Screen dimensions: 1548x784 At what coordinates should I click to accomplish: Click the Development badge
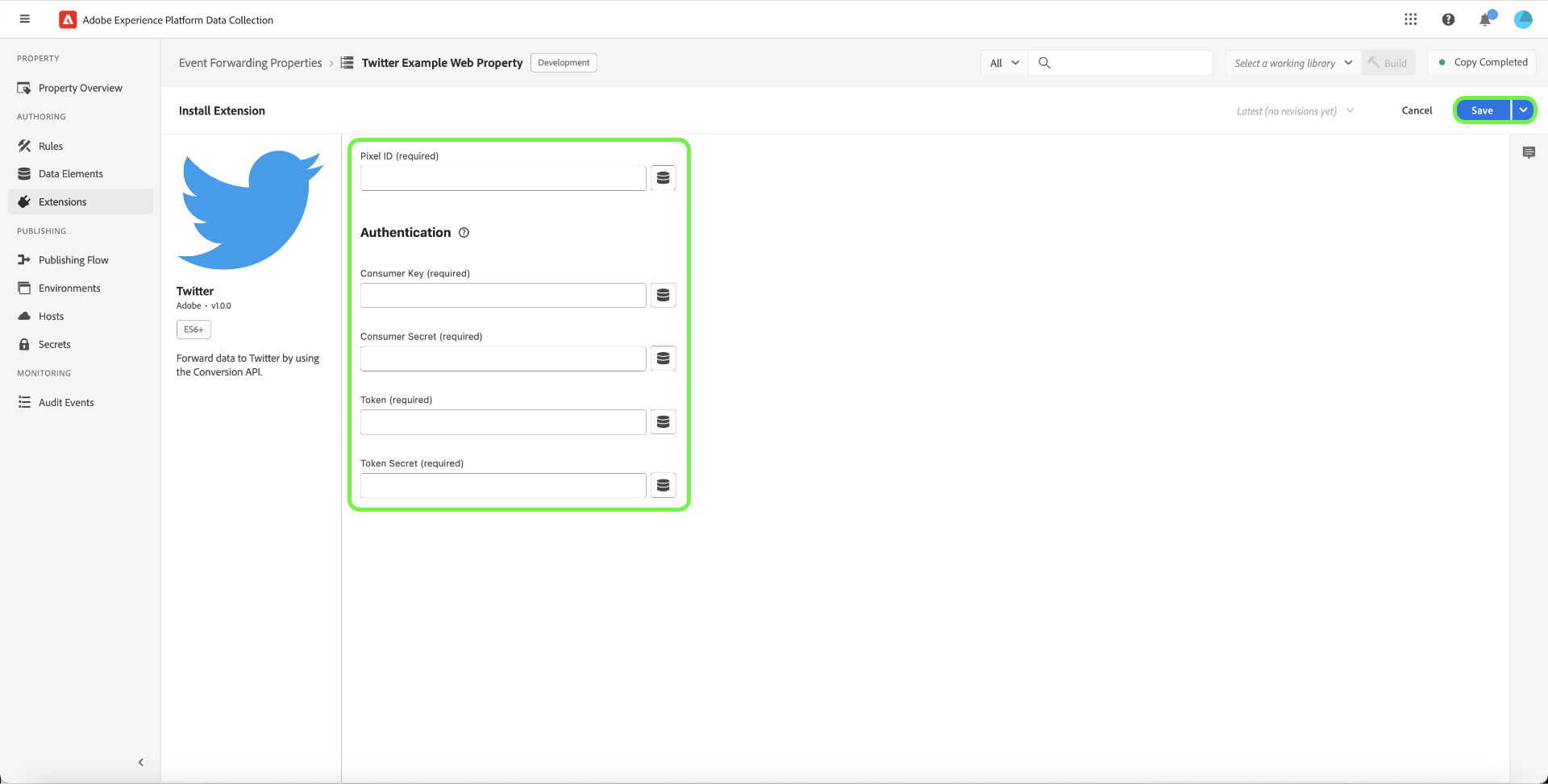[564, 63]
